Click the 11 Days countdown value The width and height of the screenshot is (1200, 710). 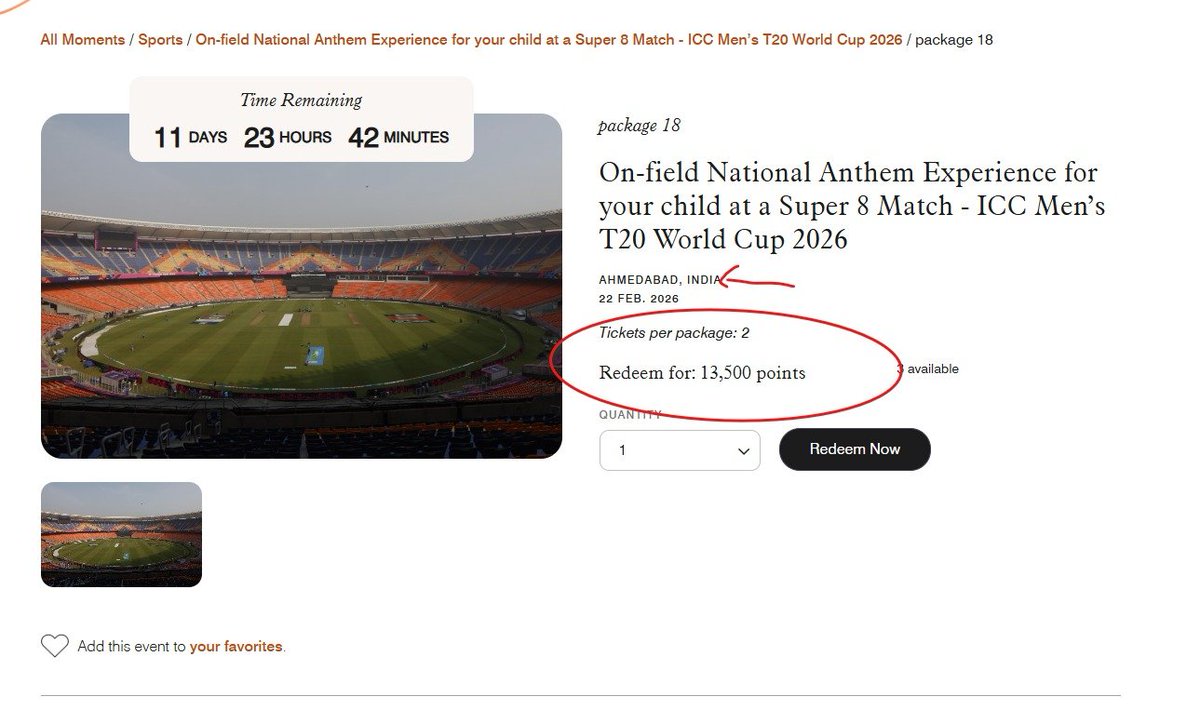coord(190,137)
